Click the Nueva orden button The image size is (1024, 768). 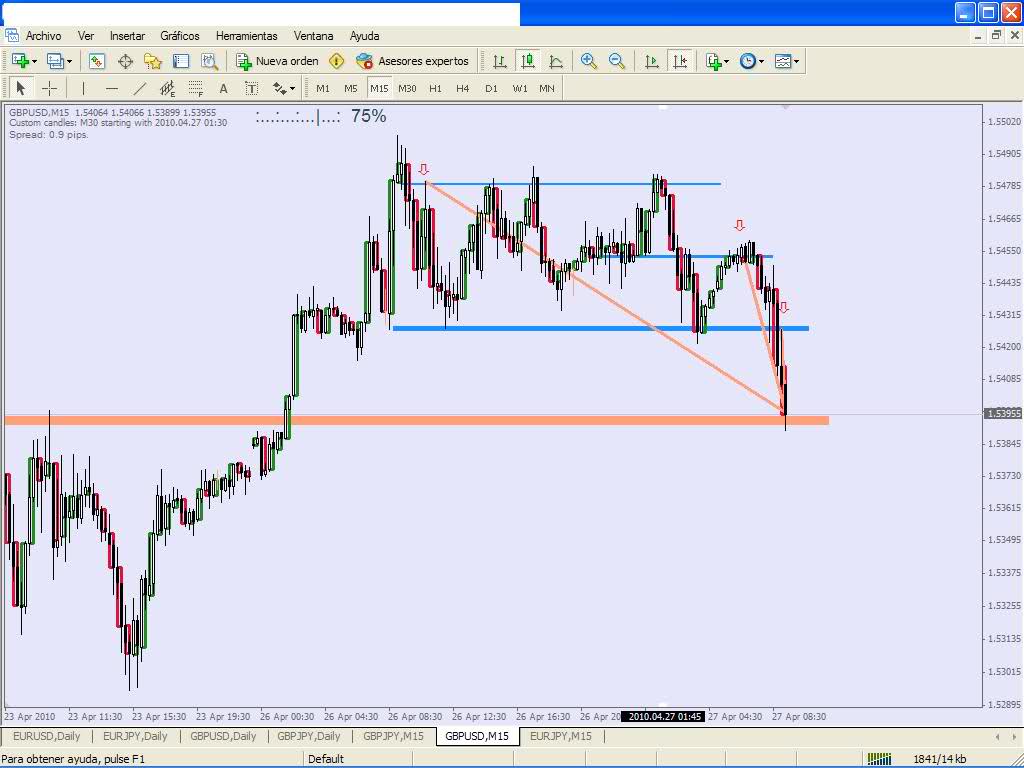pos(278,61)
